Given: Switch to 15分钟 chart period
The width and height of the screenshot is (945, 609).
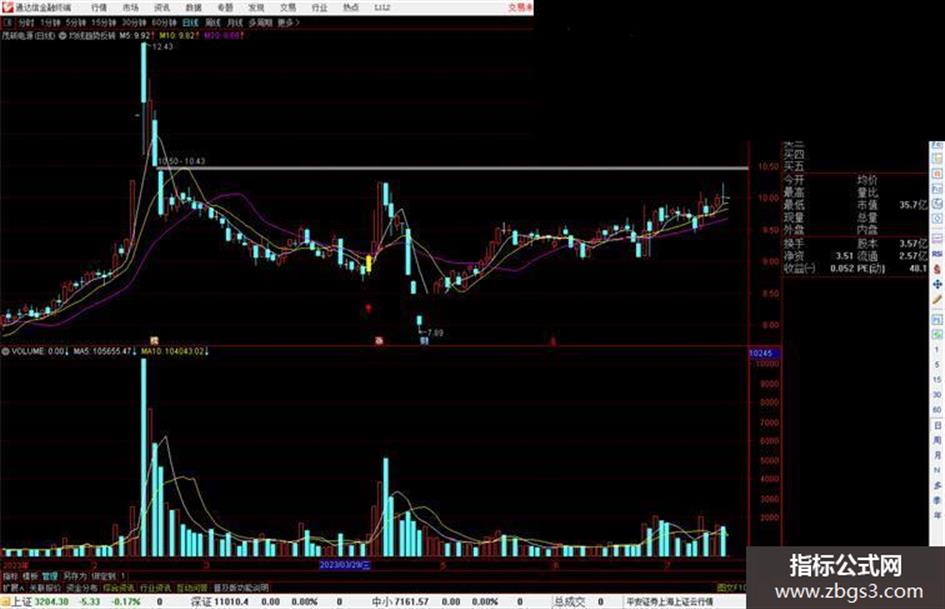Looking at the screenshot, I should point(104,22).
